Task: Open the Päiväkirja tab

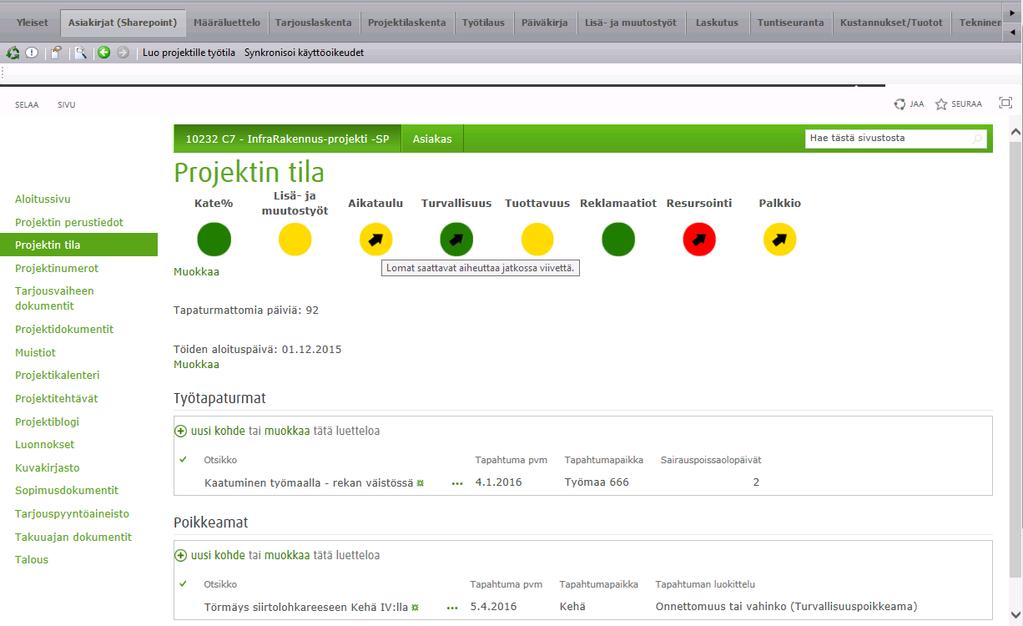Action: tap(544, 23)
